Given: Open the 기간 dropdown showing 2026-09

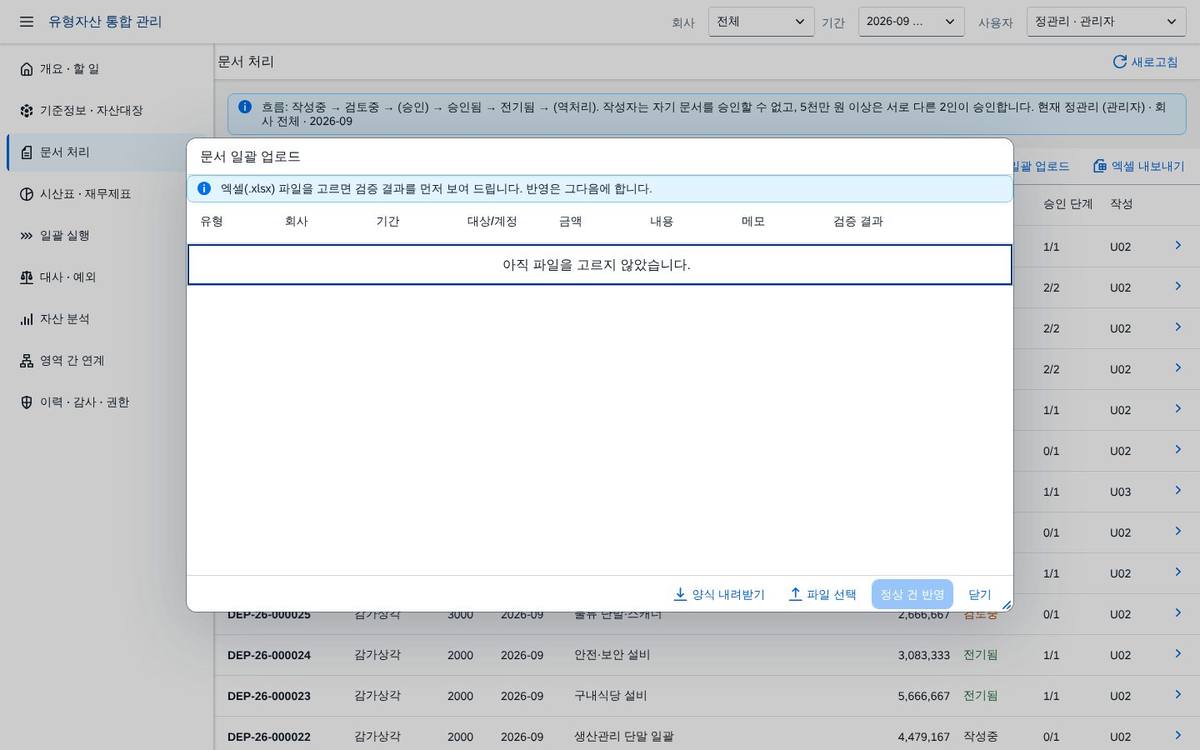Looking at the screenshot, I should tap(911, 21).
